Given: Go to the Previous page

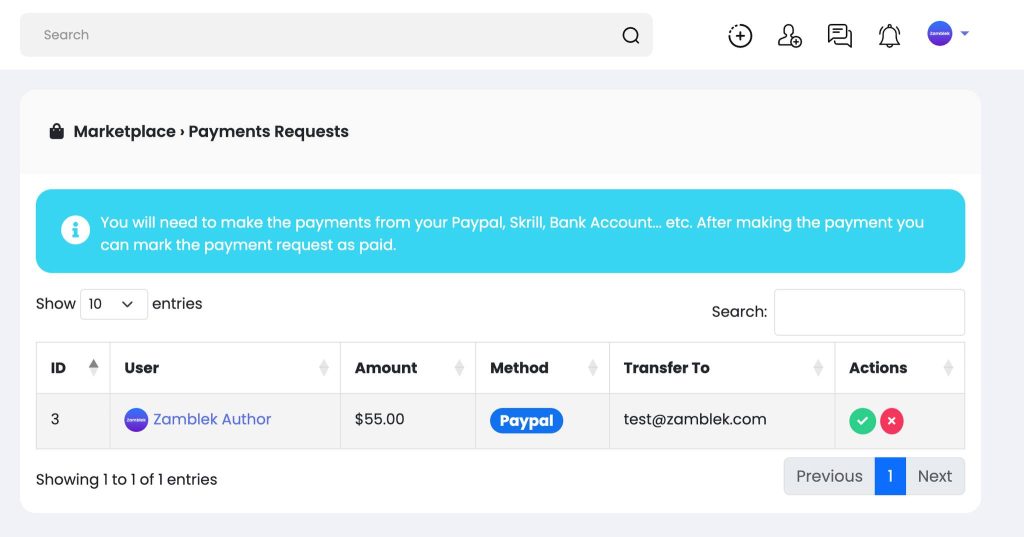Looking at the screenshot, I should coord(829,476).
